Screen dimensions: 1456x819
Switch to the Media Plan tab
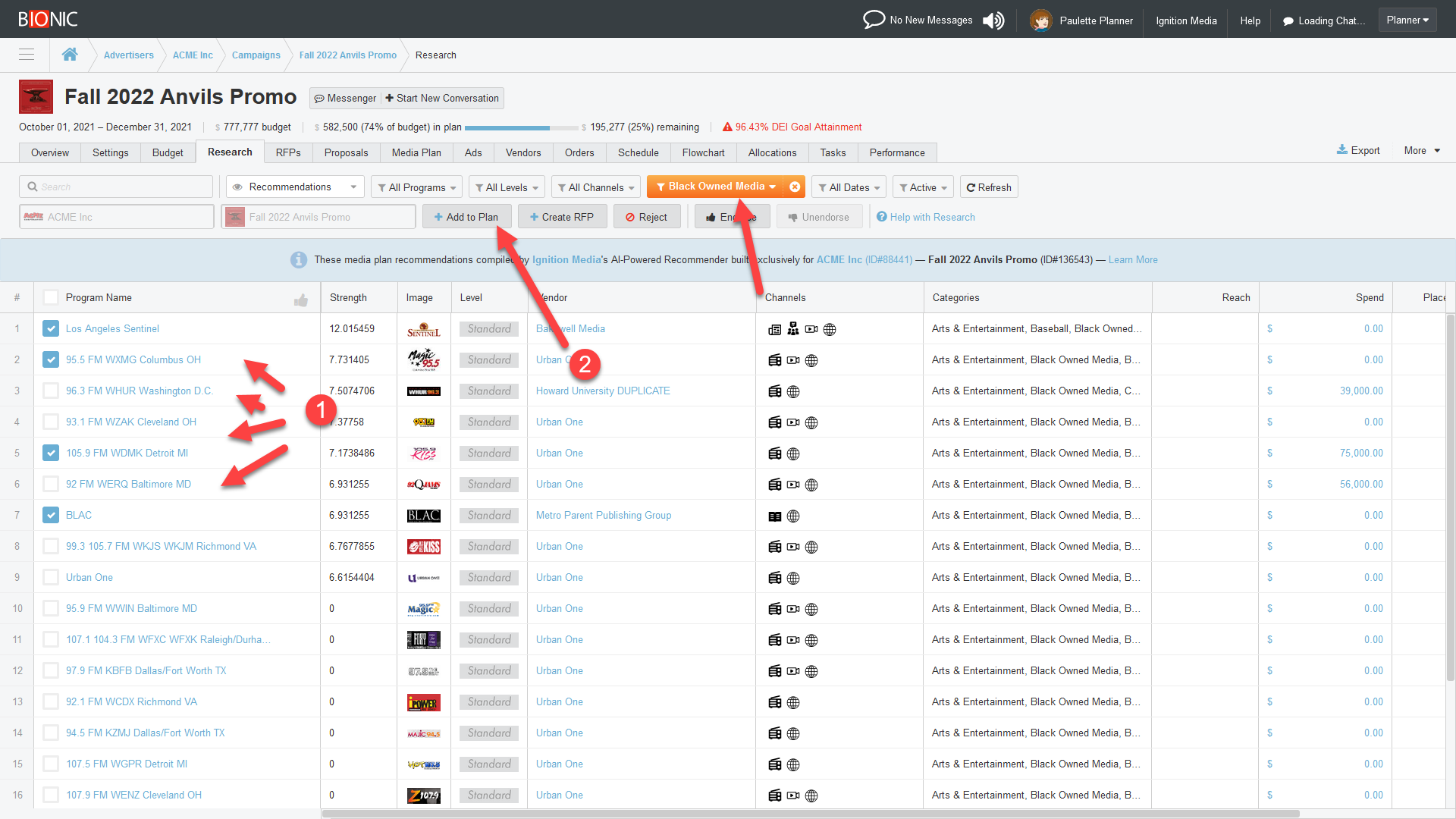tap(416, 152)
